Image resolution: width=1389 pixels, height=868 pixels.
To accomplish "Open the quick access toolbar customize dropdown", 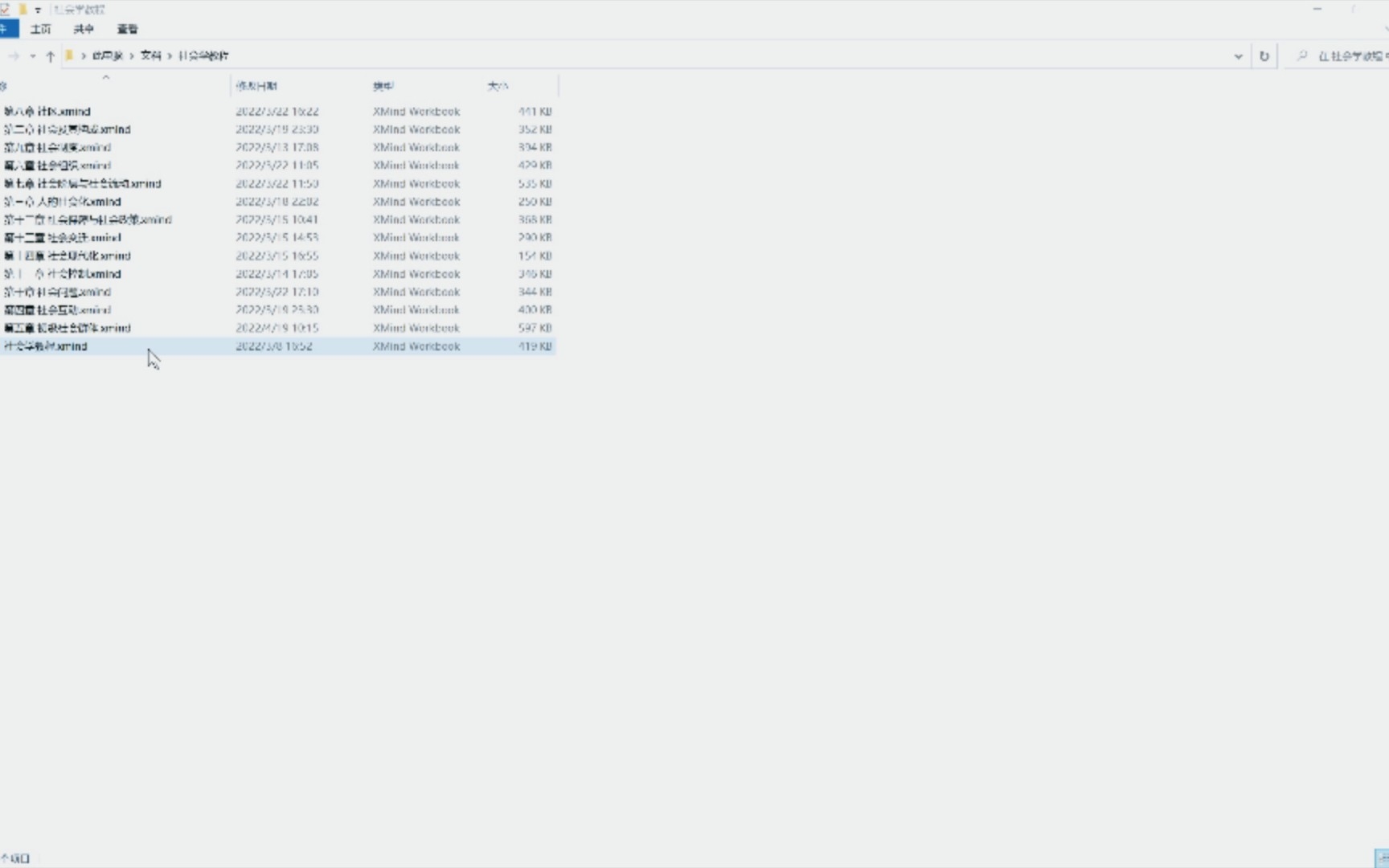I will (x=38, y=10).
